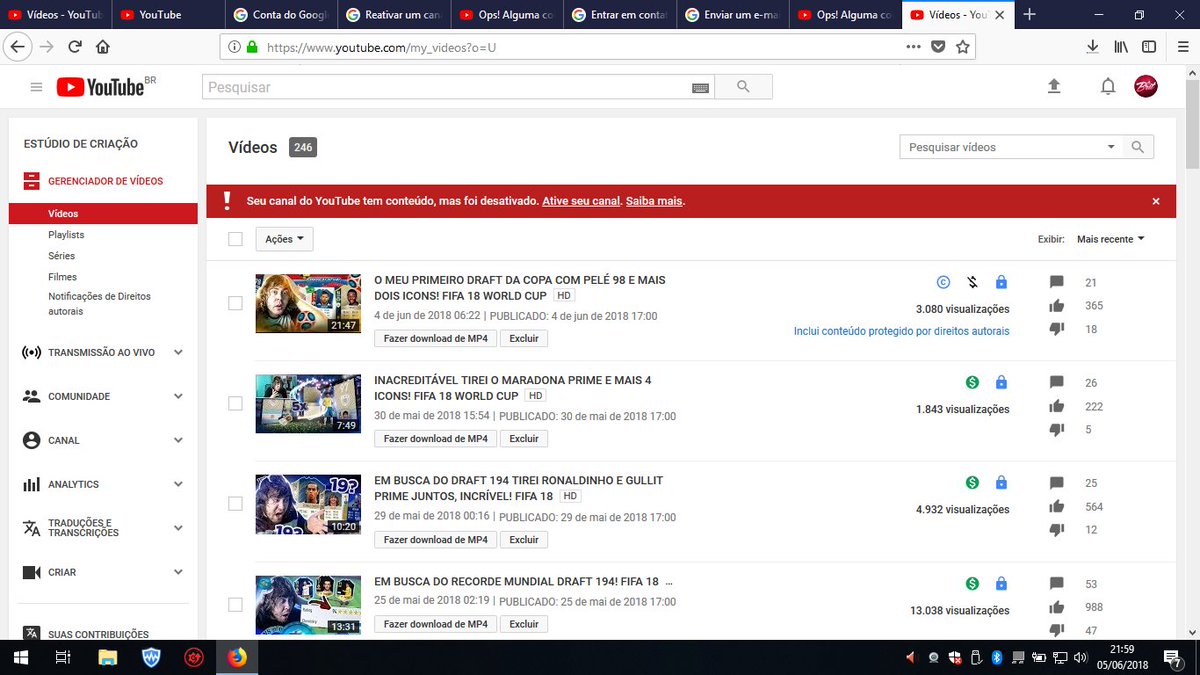Viewport: 1200px width, 675px height.
Task: Click the Ative seu canal link
Action: pos(581,201)
